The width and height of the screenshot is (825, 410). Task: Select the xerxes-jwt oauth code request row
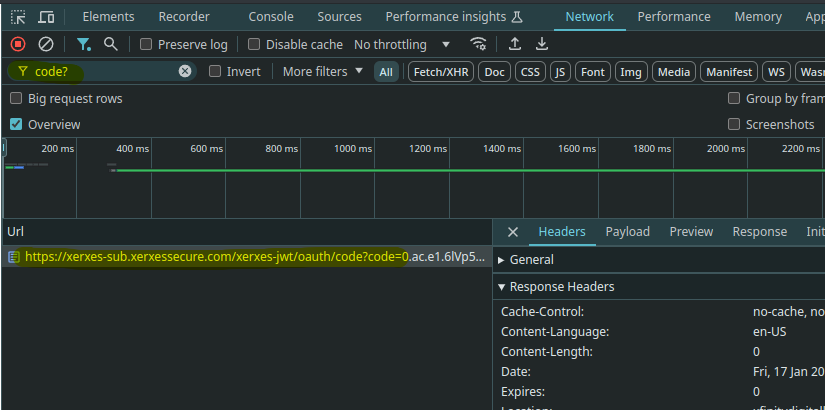247,257
